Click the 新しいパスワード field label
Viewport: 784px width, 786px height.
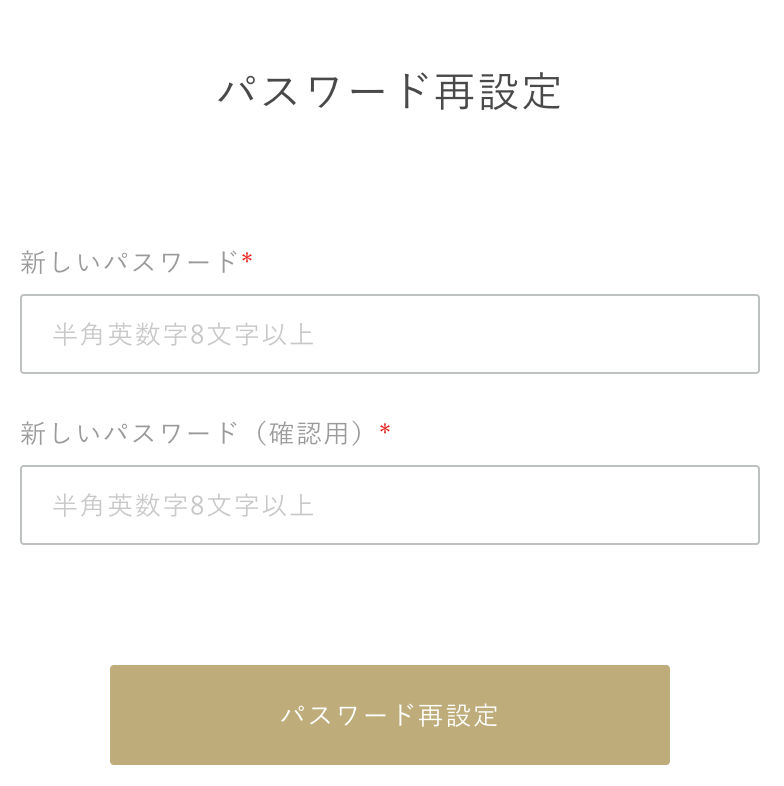click(130, 262)
